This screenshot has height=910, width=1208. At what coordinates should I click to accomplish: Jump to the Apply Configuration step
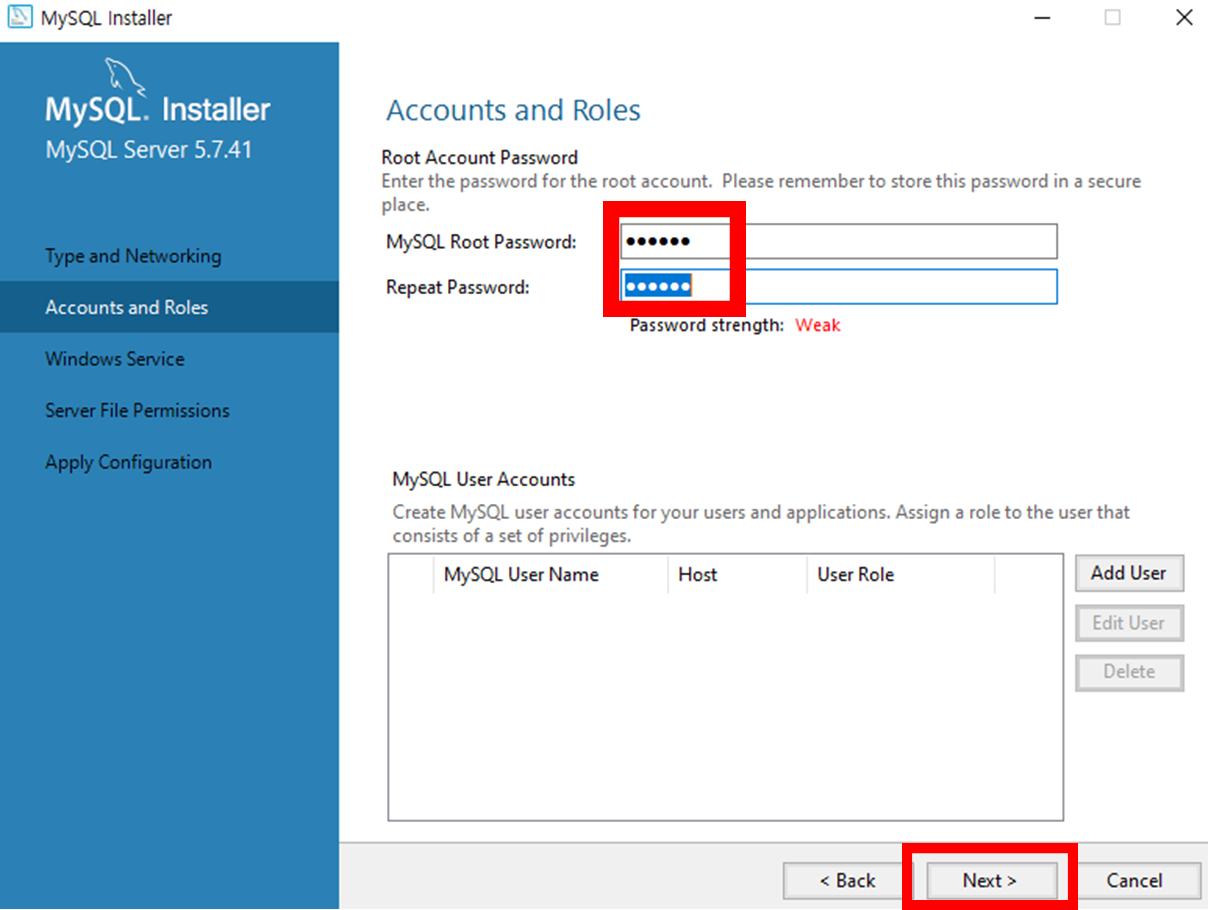point(128,463)
